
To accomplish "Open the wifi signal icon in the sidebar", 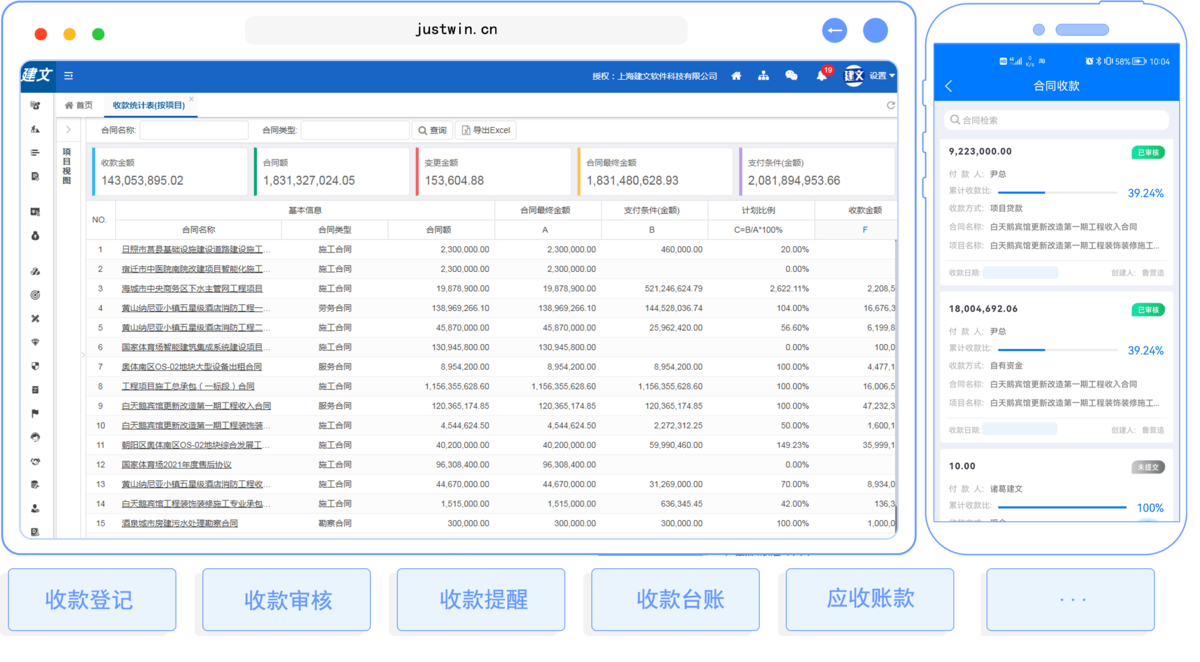I will pos(35,342).
